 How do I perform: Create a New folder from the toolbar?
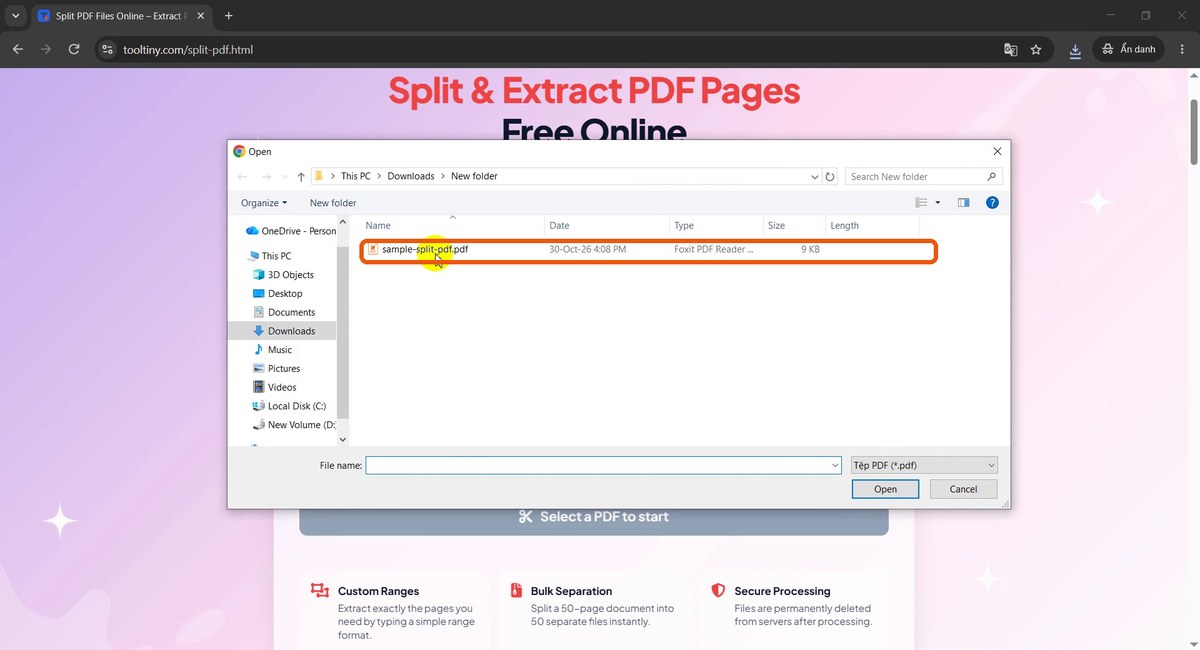tap(333, 203)
